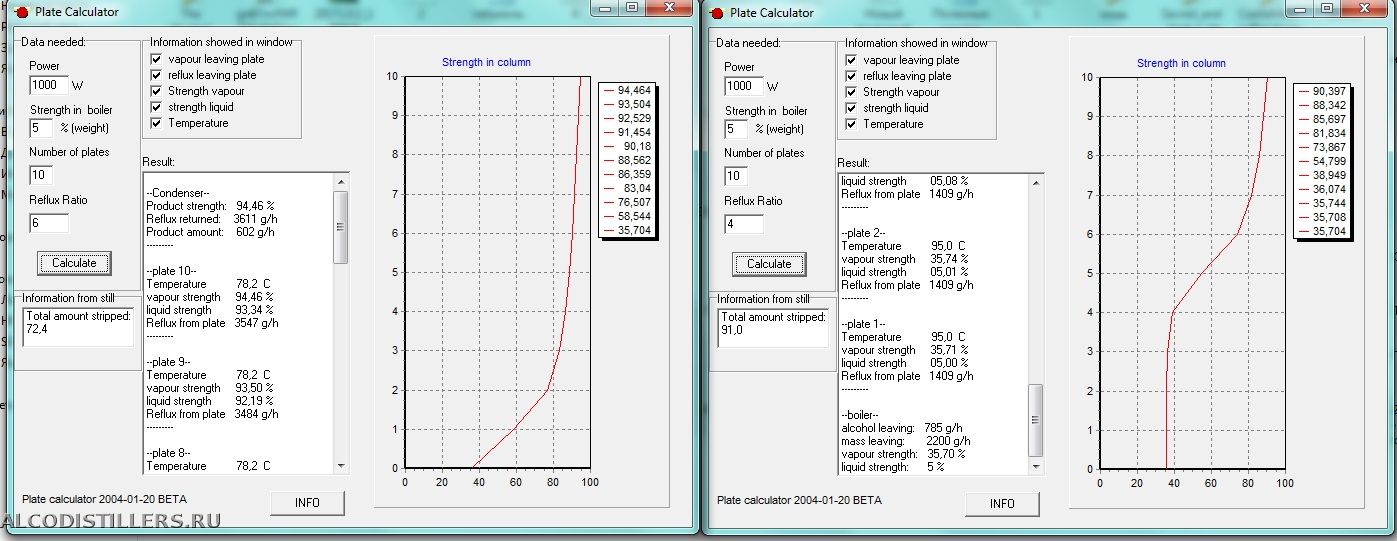Click Calculate button in right window

(x=769, y=264)
